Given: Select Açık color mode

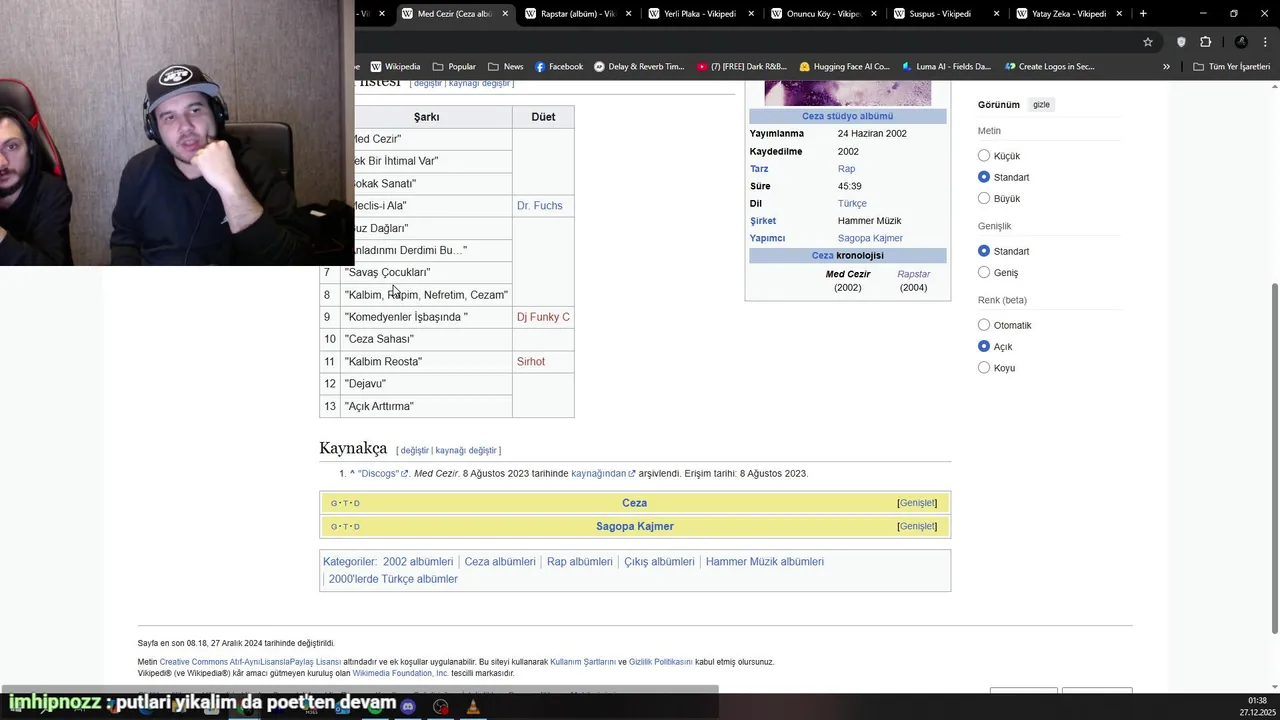Looking at the screenshot, I should click(x=984, y=346).
